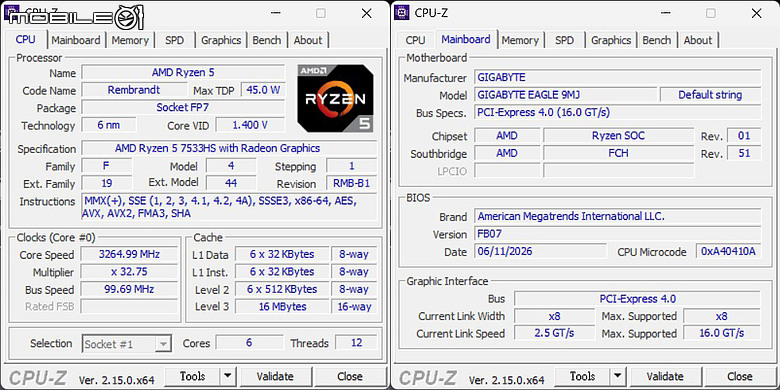780x390 pixels.
Task: Click the Model field GIGABYTE EAGLE 9MJ
Action: [566, 95]
